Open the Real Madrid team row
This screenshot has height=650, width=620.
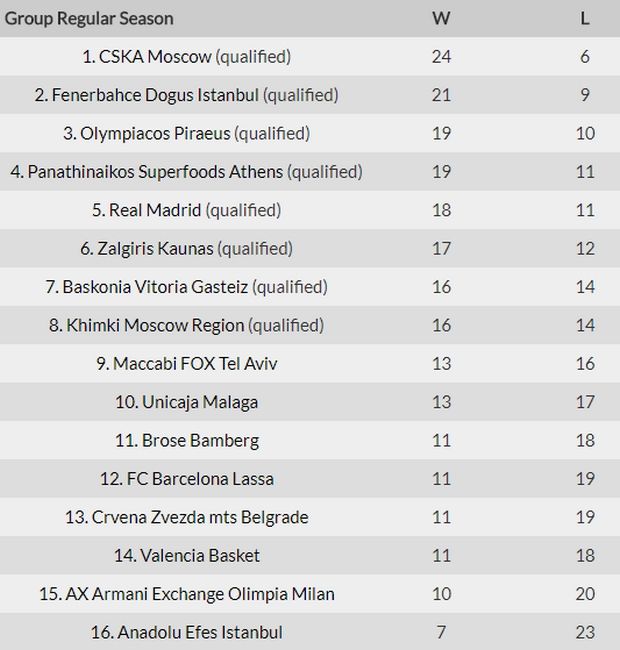[154, 210]
